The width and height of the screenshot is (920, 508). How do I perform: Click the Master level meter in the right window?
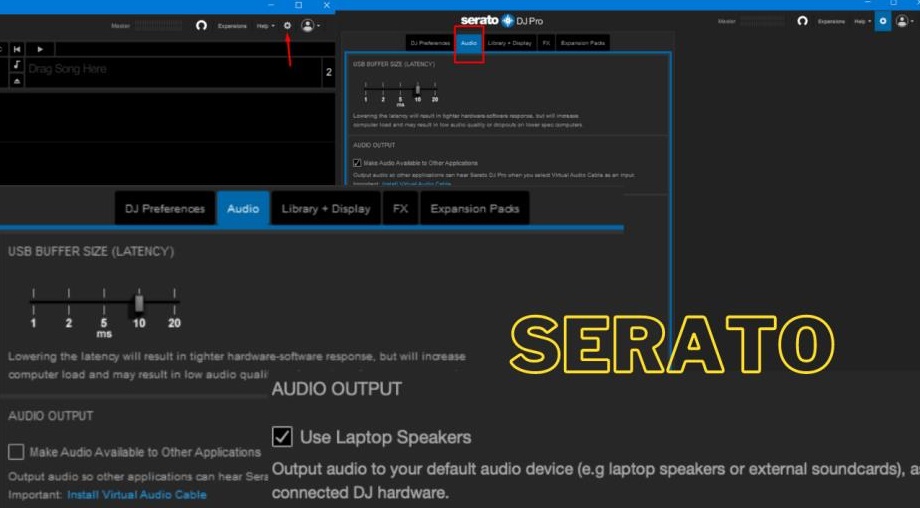[762, 21]
